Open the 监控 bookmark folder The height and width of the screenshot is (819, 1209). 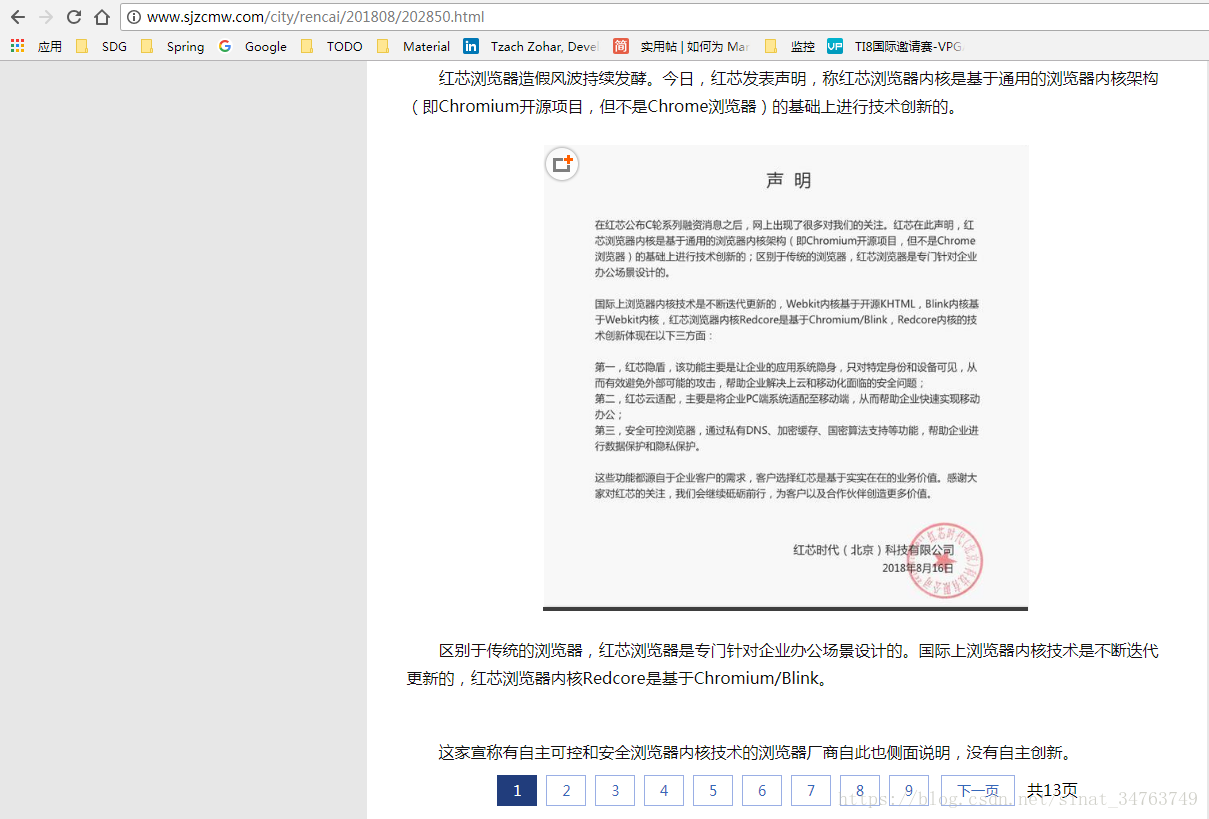790,46
